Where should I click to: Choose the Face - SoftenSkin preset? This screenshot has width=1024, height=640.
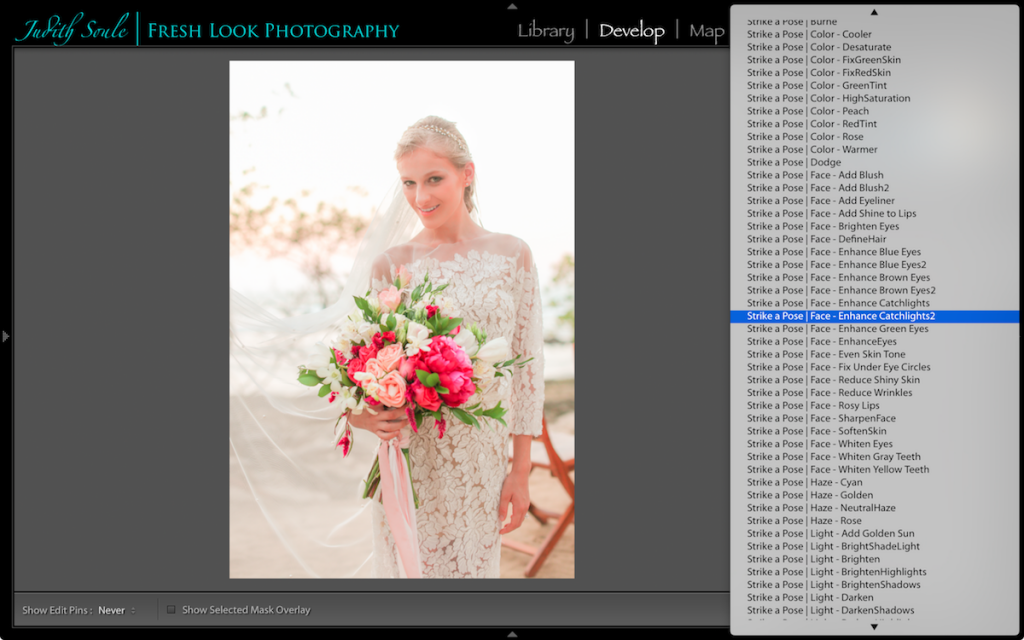(x=816, y=430)
